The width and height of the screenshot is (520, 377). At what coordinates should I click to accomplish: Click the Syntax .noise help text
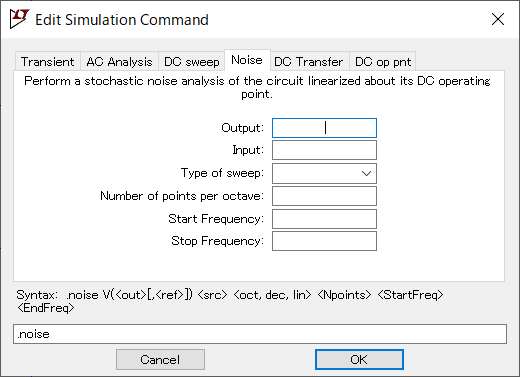230,301
